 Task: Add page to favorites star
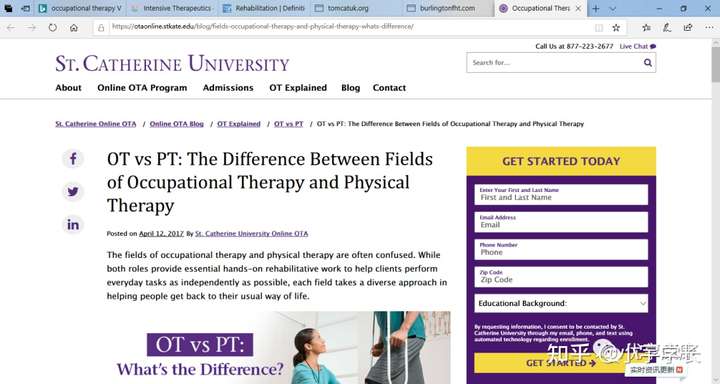tap(616, 28)
